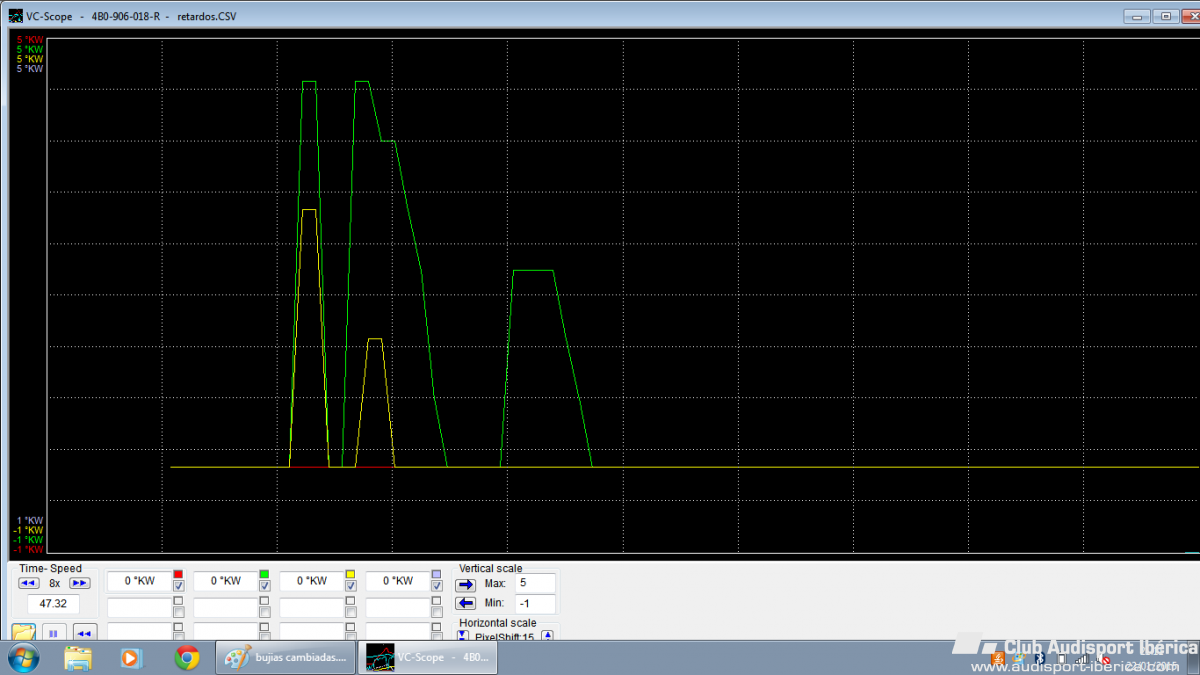
Task: Click the red channel 0 °KW value box
Action: pos(139,581)
